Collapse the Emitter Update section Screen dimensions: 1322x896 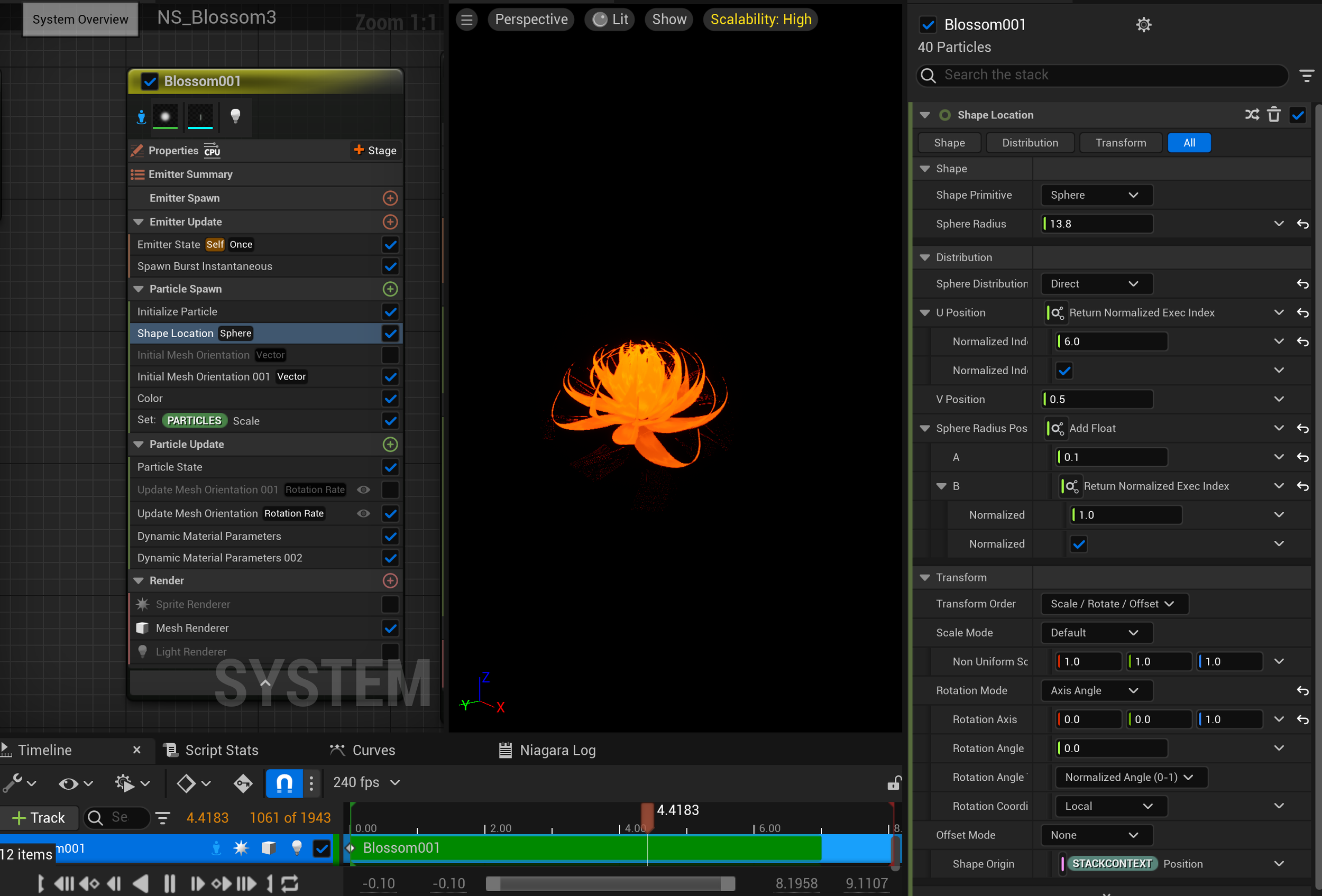[138, 221]
